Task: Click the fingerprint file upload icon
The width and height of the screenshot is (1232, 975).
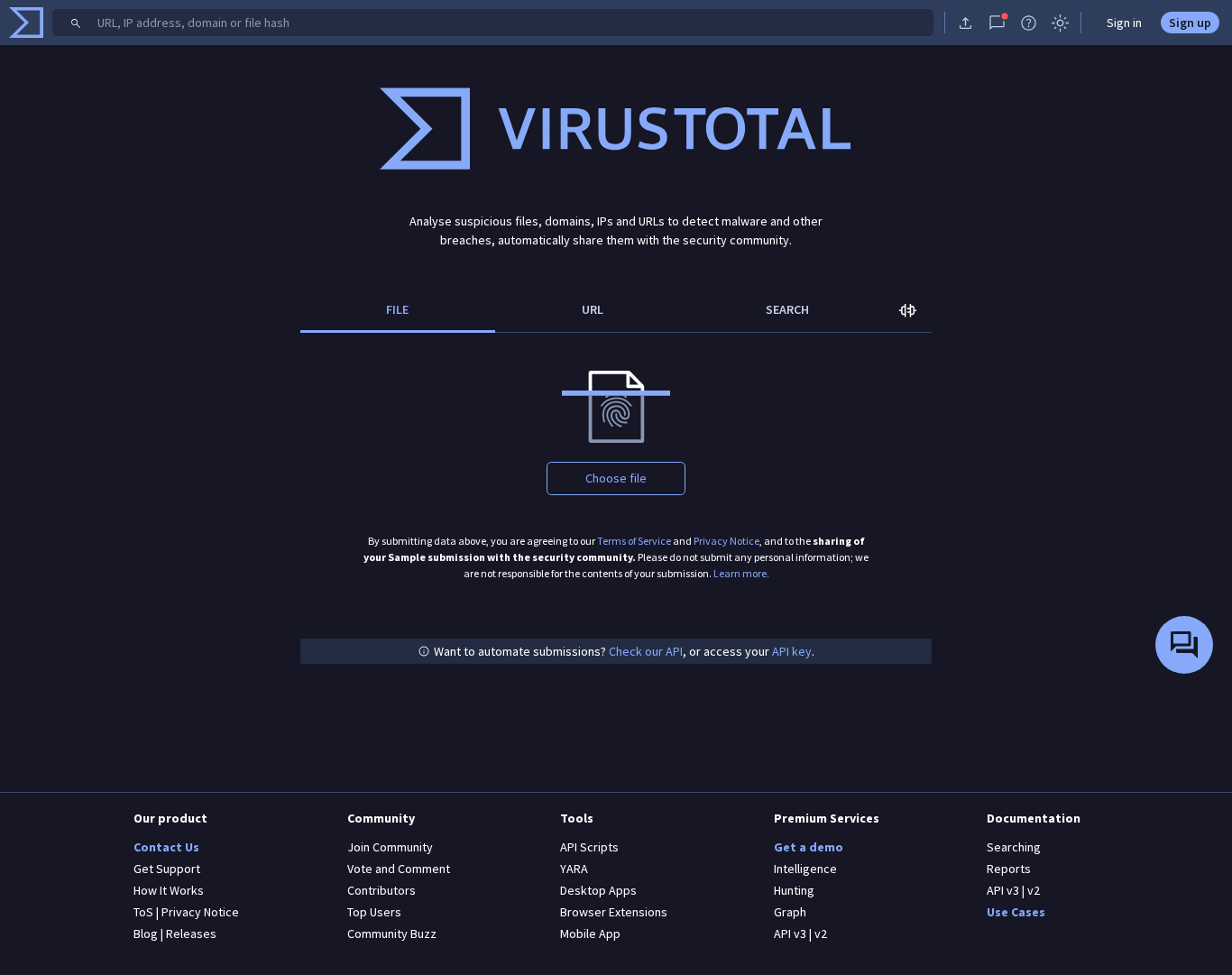Action: tap(616, 407)
